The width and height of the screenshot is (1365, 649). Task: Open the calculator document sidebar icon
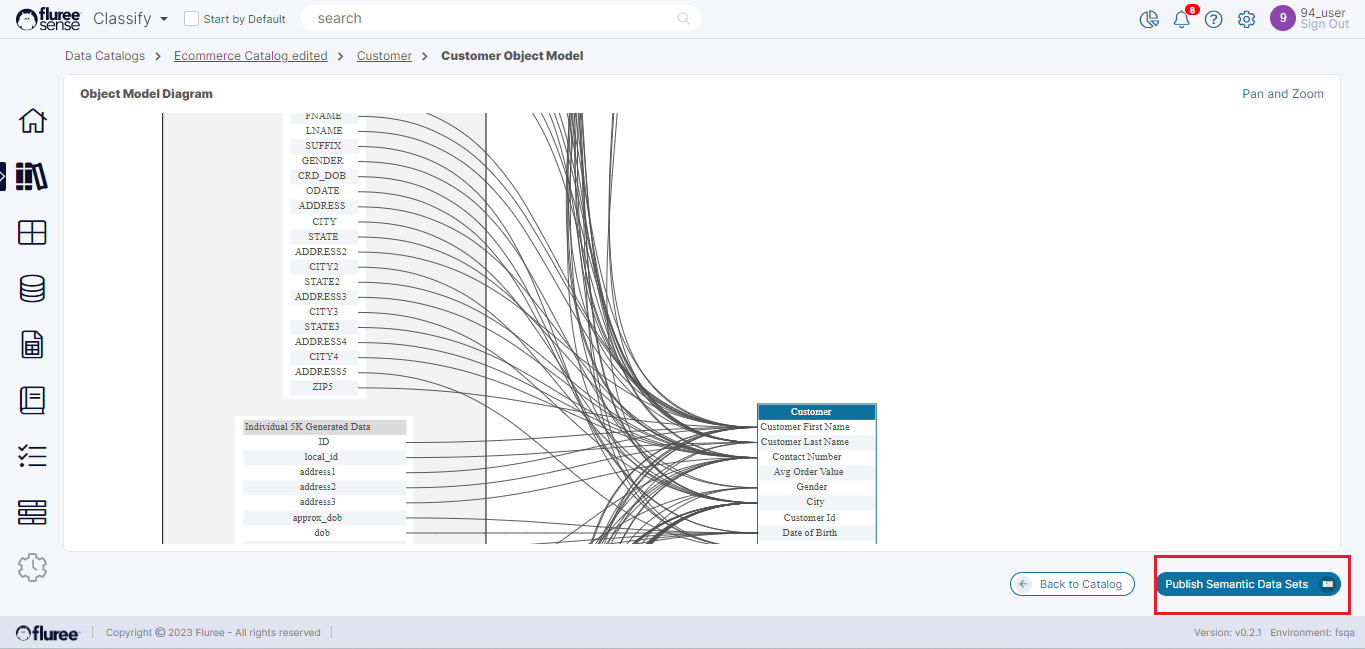pos(32,345)
